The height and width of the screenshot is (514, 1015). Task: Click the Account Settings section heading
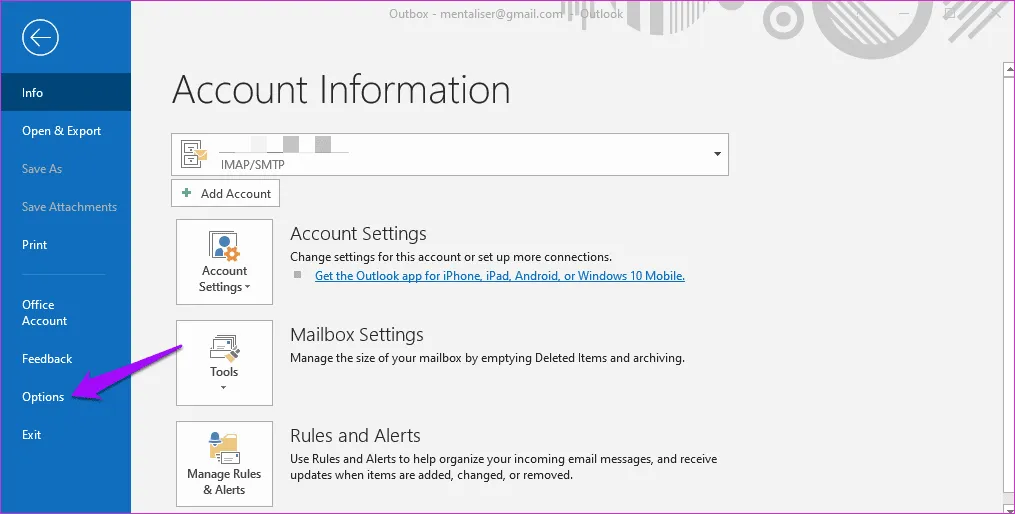pyautogui.click(x=359, y=234)
